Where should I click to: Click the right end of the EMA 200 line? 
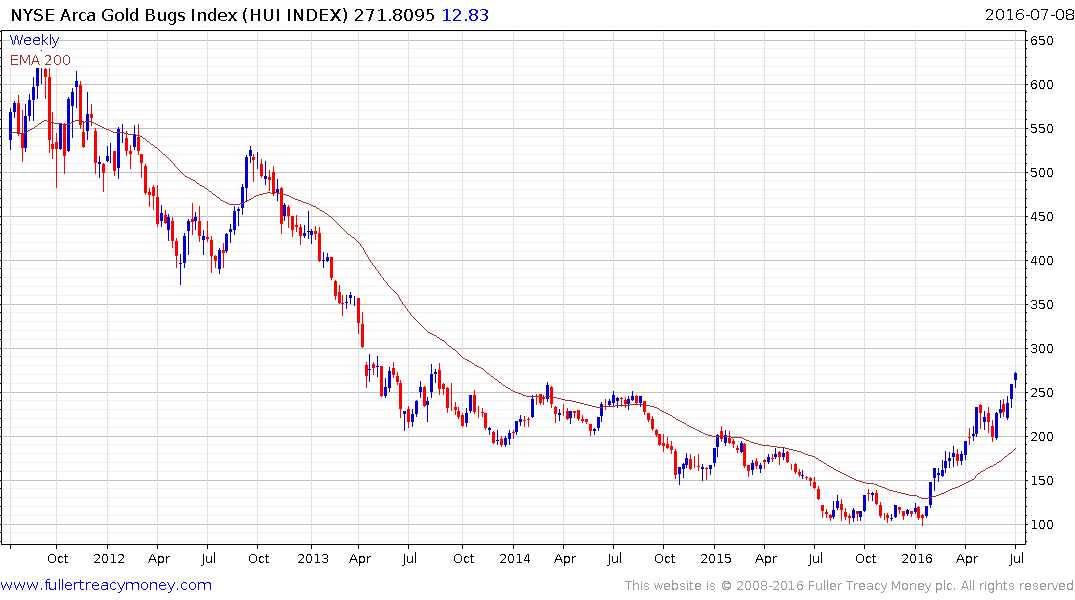pos(1015,449)
